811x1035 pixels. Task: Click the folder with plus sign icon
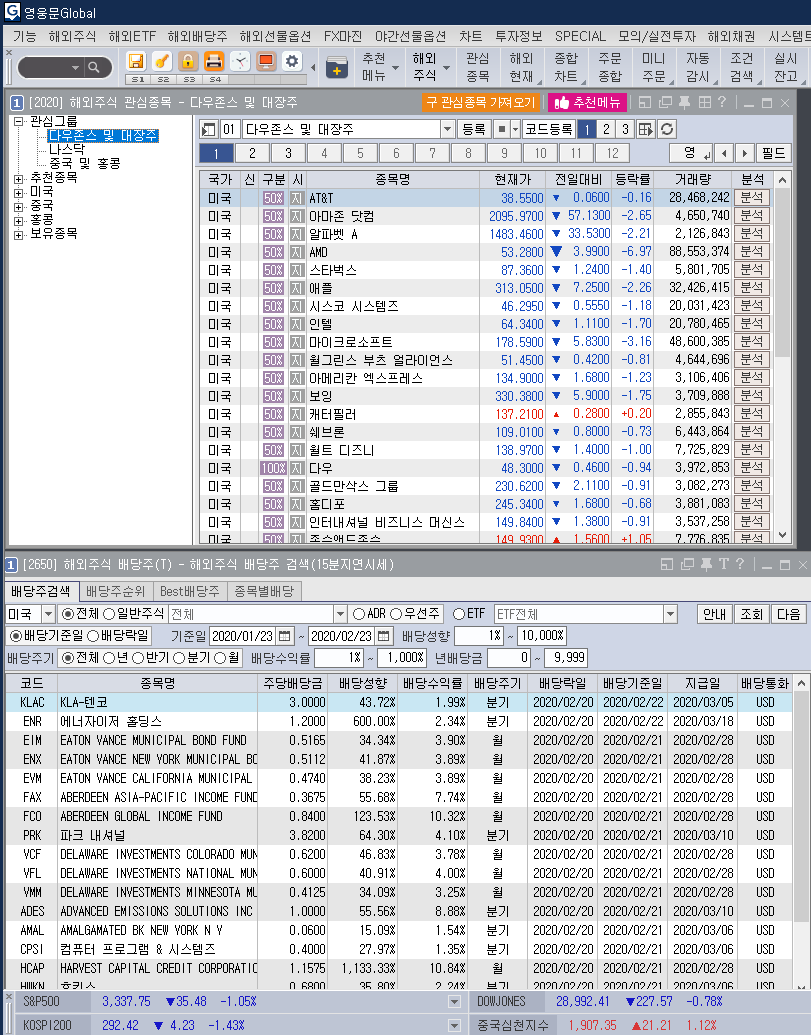click(337, 68)
